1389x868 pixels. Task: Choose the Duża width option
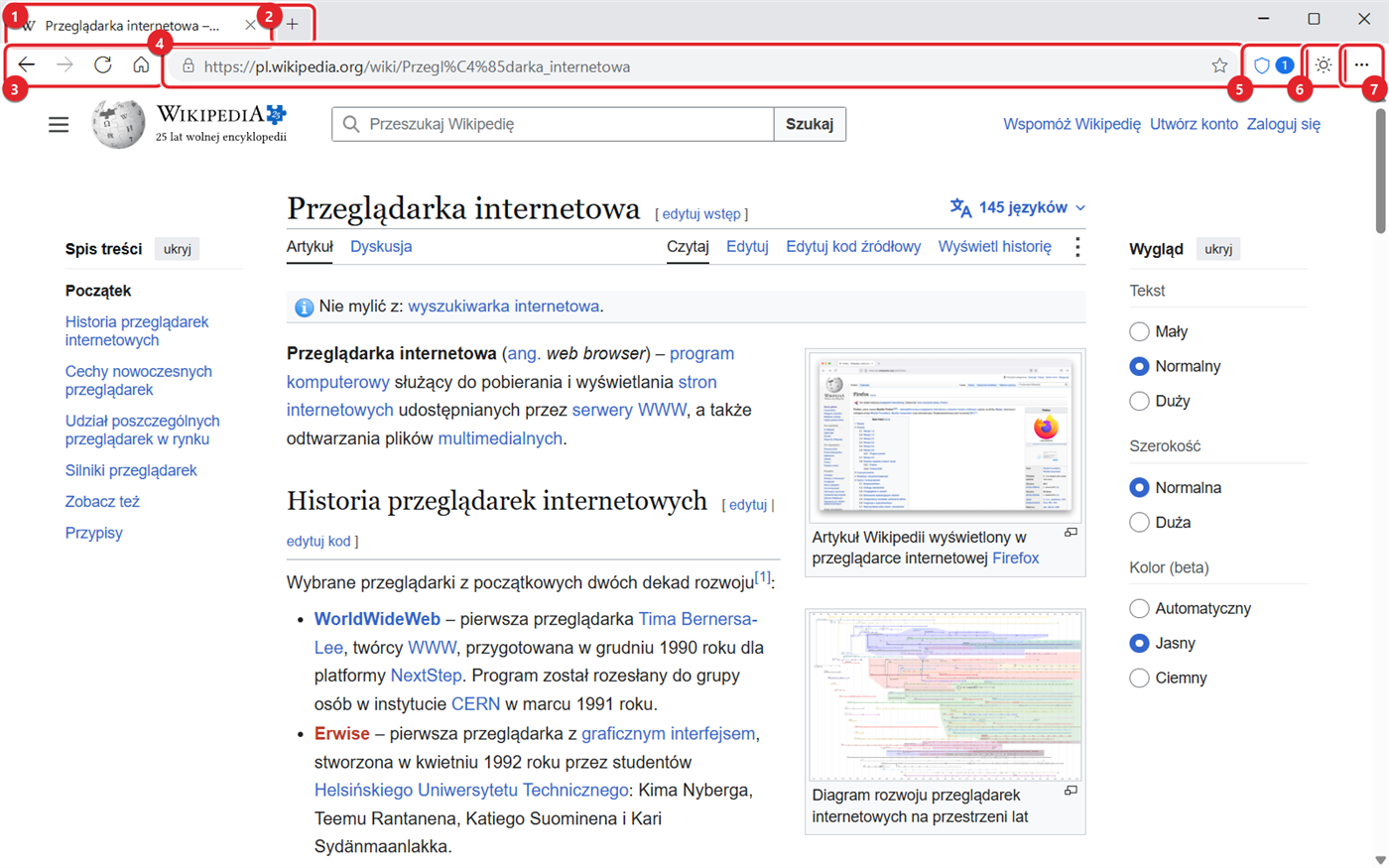(x=1139, y=522)
